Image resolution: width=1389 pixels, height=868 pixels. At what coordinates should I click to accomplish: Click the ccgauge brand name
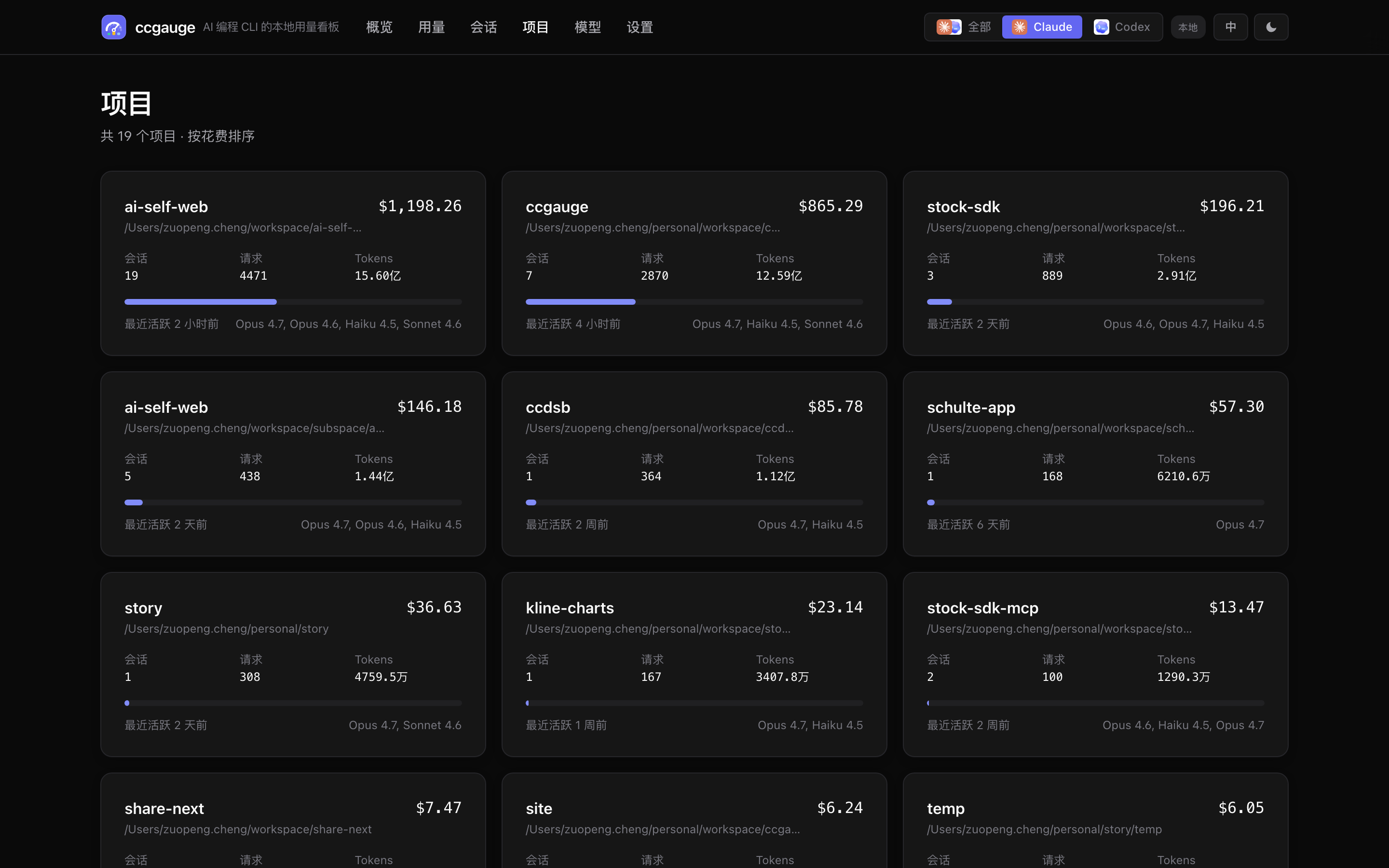(165, 27)
